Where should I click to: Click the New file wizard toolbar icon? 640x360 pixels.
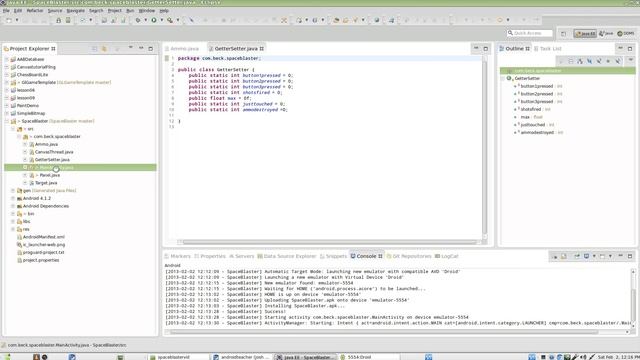[x=9, y=20]
